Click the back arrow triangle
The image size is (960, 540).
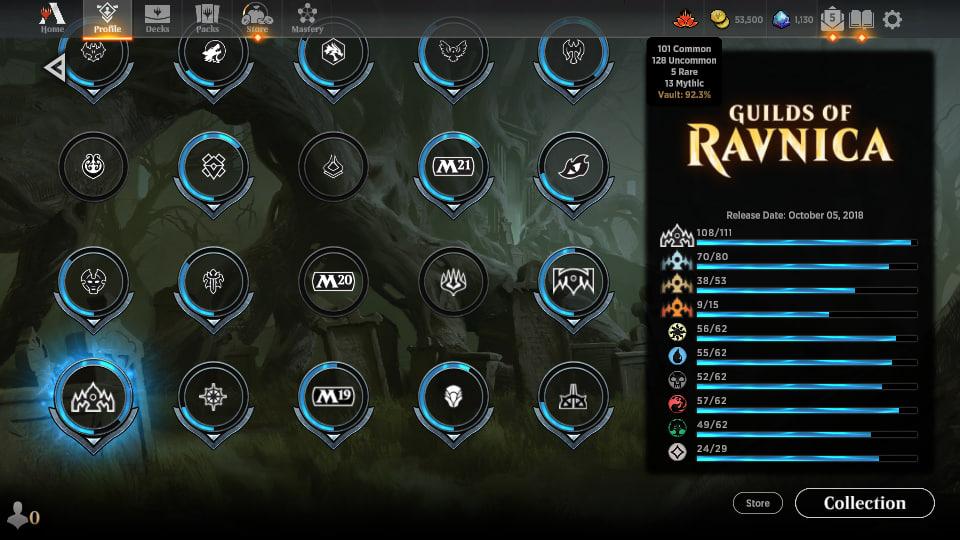coord(55,67)
